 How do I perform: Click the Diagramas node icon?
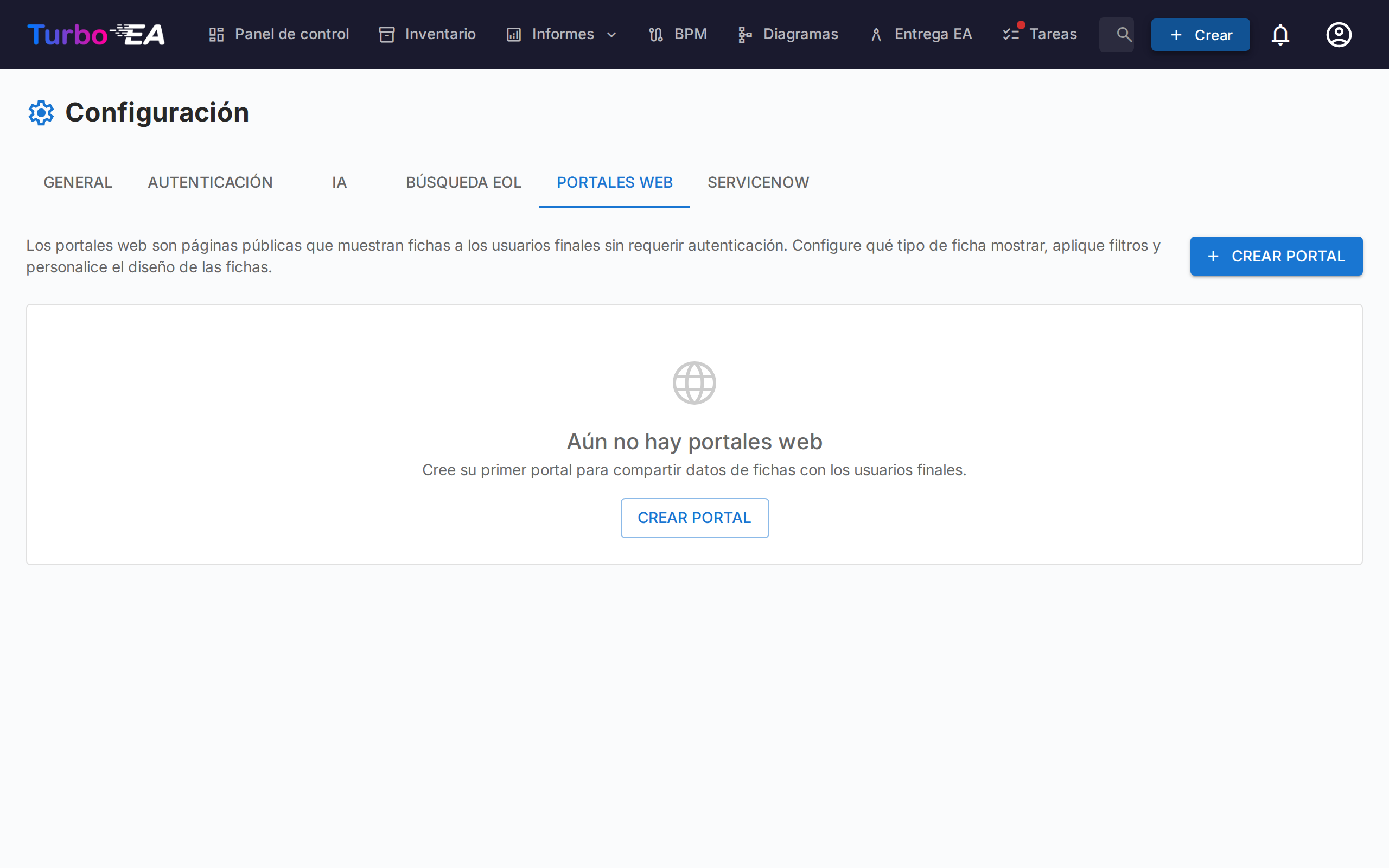coord(744,34)
